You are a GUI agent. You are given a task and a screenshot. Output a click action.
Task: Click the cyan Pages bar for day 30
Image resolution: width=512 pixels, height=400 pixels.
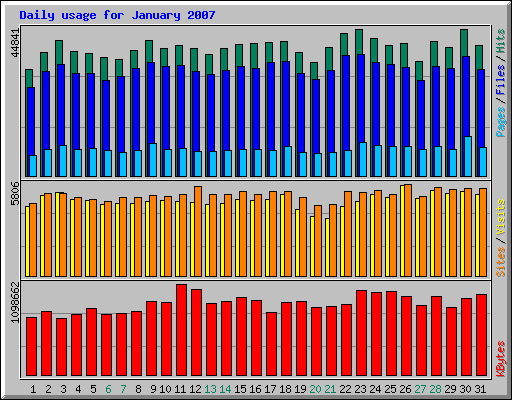pyautogui.click(x=468, y=156)
